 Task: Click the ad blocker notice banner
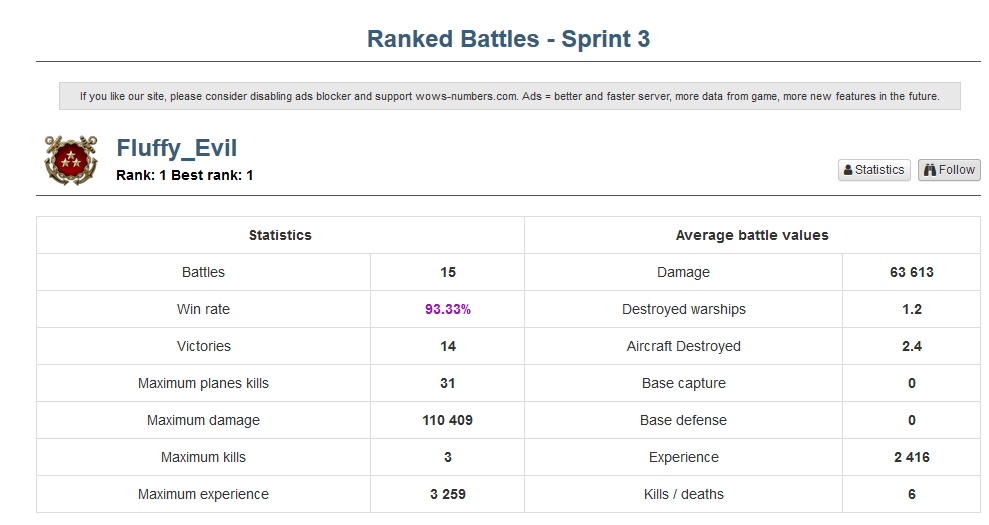(509, 97)
